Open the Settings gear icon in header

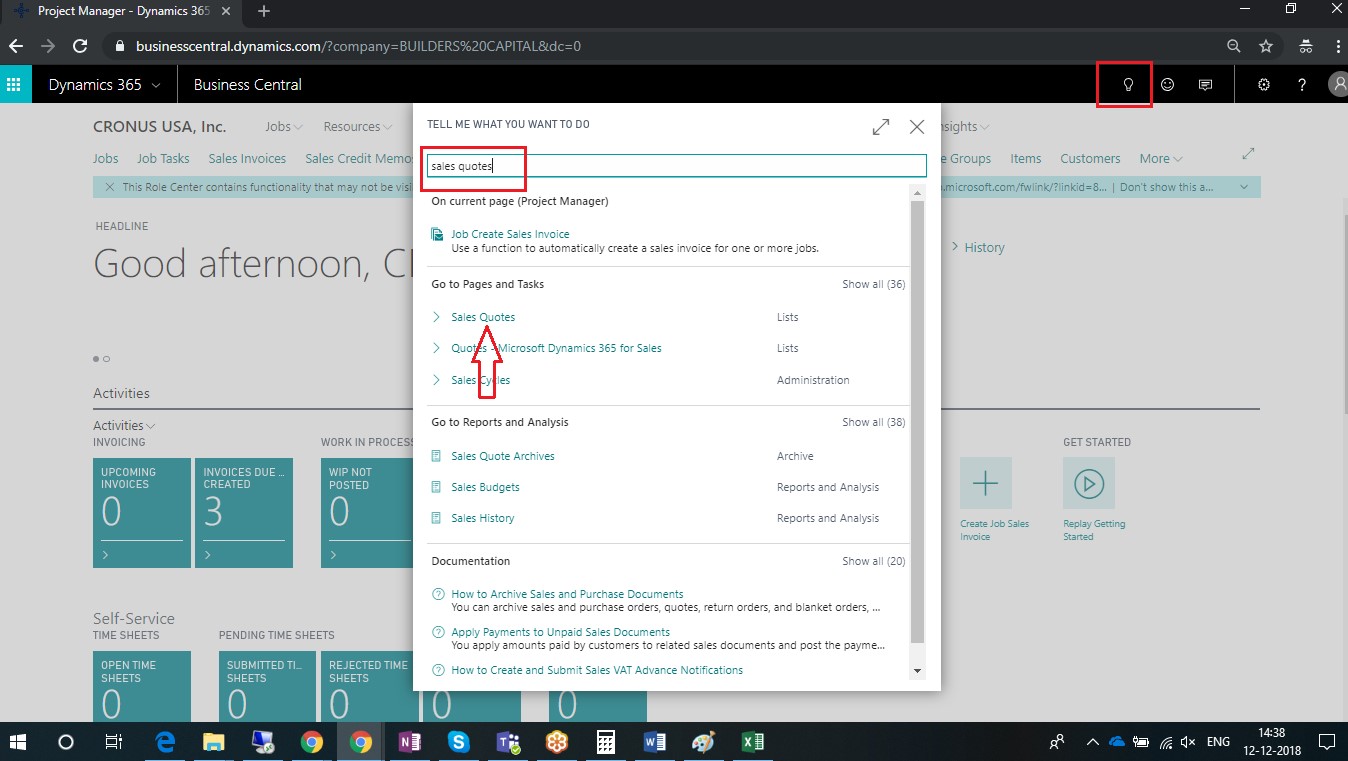(x=1264, y=85)
